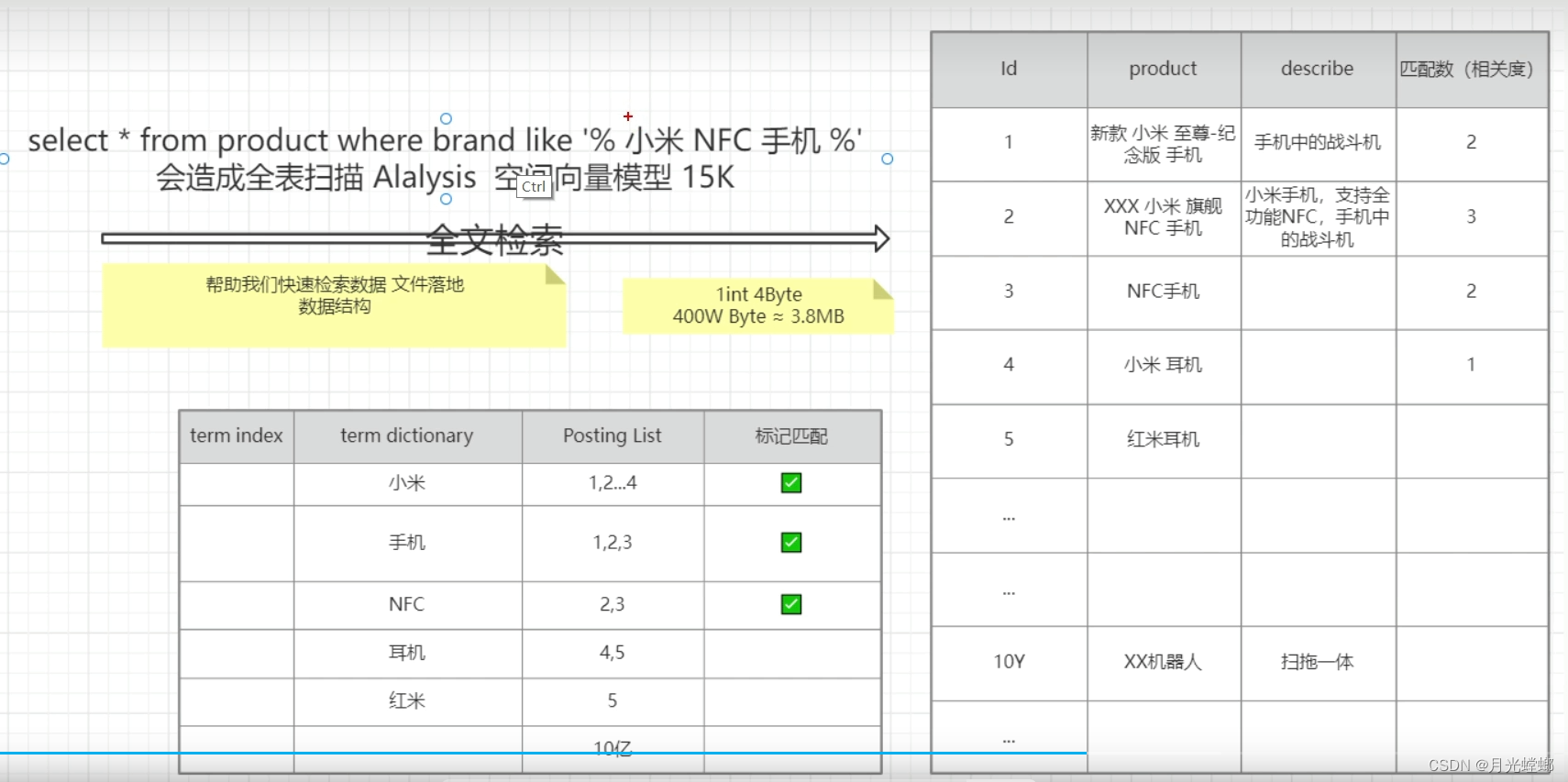Image resolution: width=1568 pixels, height=782 pixels.
Task: Click the yellow note reading 400W Byte ≈ 3.8MB
Action: tap(758, 306)
